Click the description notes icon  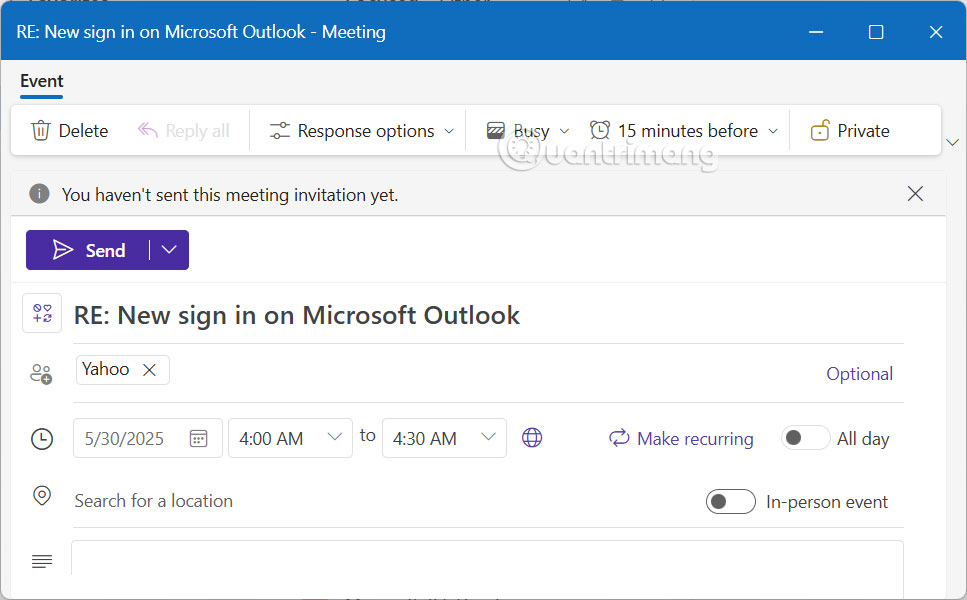tap(41, 561)
